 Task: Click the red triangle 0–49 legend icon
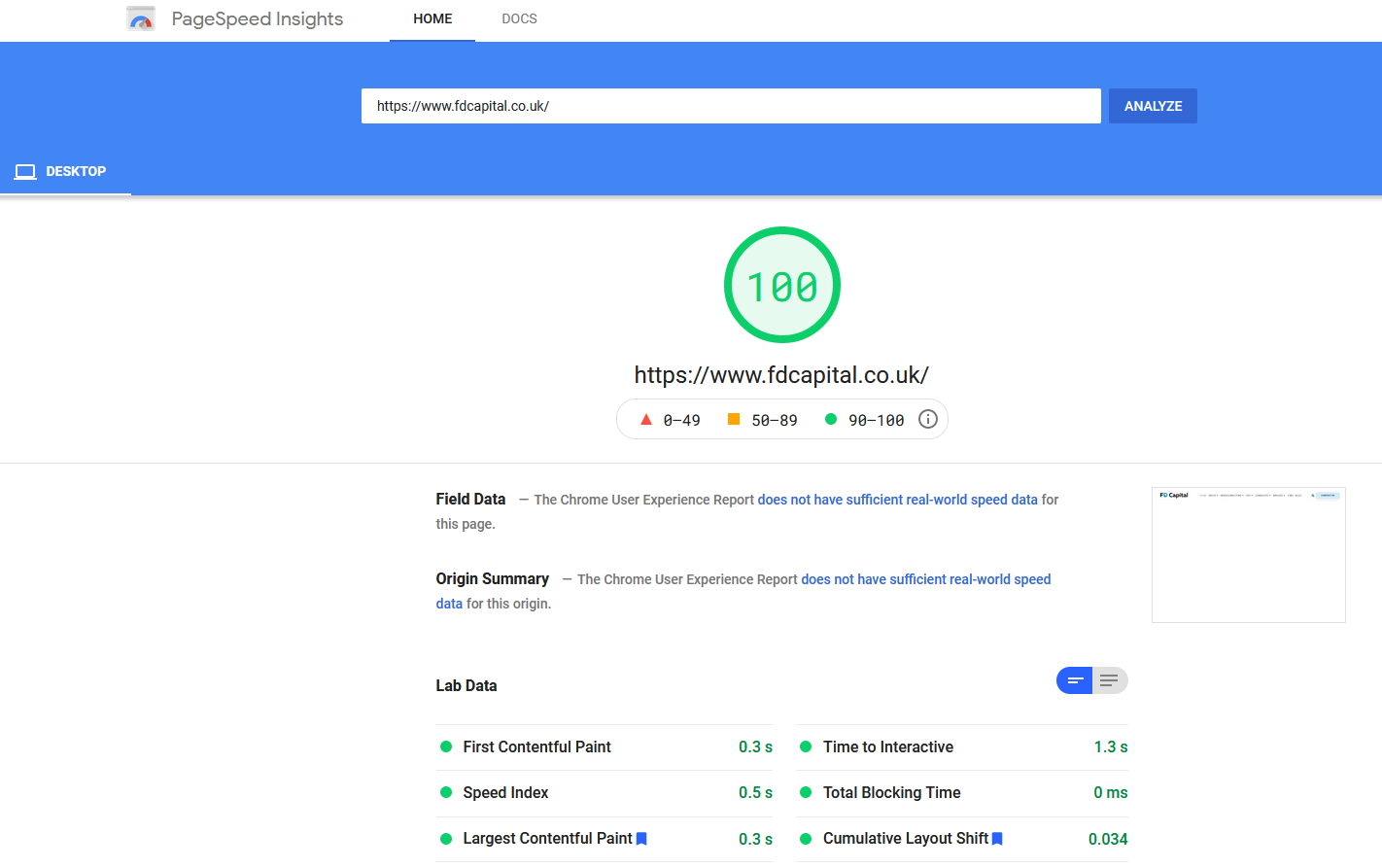[x=646, y=419]
